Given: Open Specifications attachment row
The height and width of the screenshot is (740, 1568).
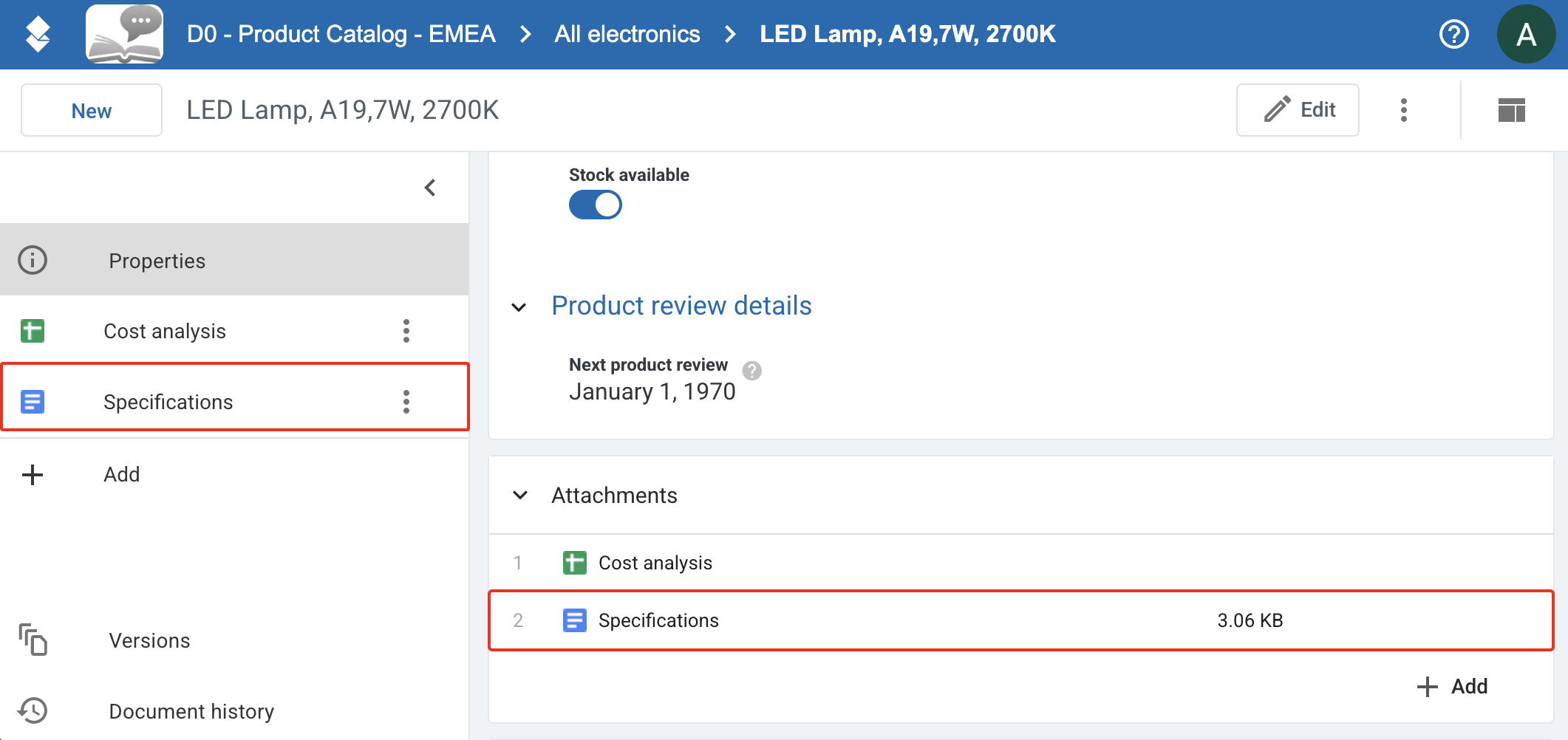Looking at the screenshot, I should [x=1021, y=620].
